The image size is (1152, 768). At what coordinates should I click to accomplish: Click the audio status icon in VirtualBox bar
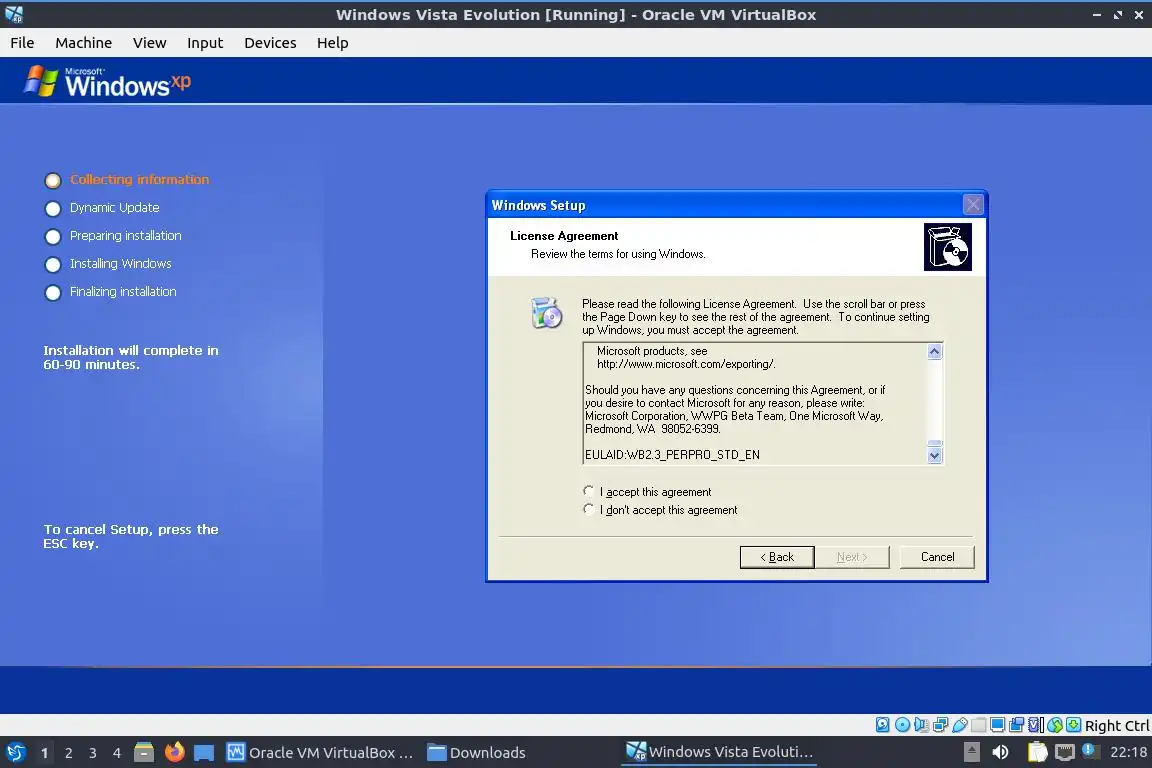pyautogui.click(x=921, y=725)
